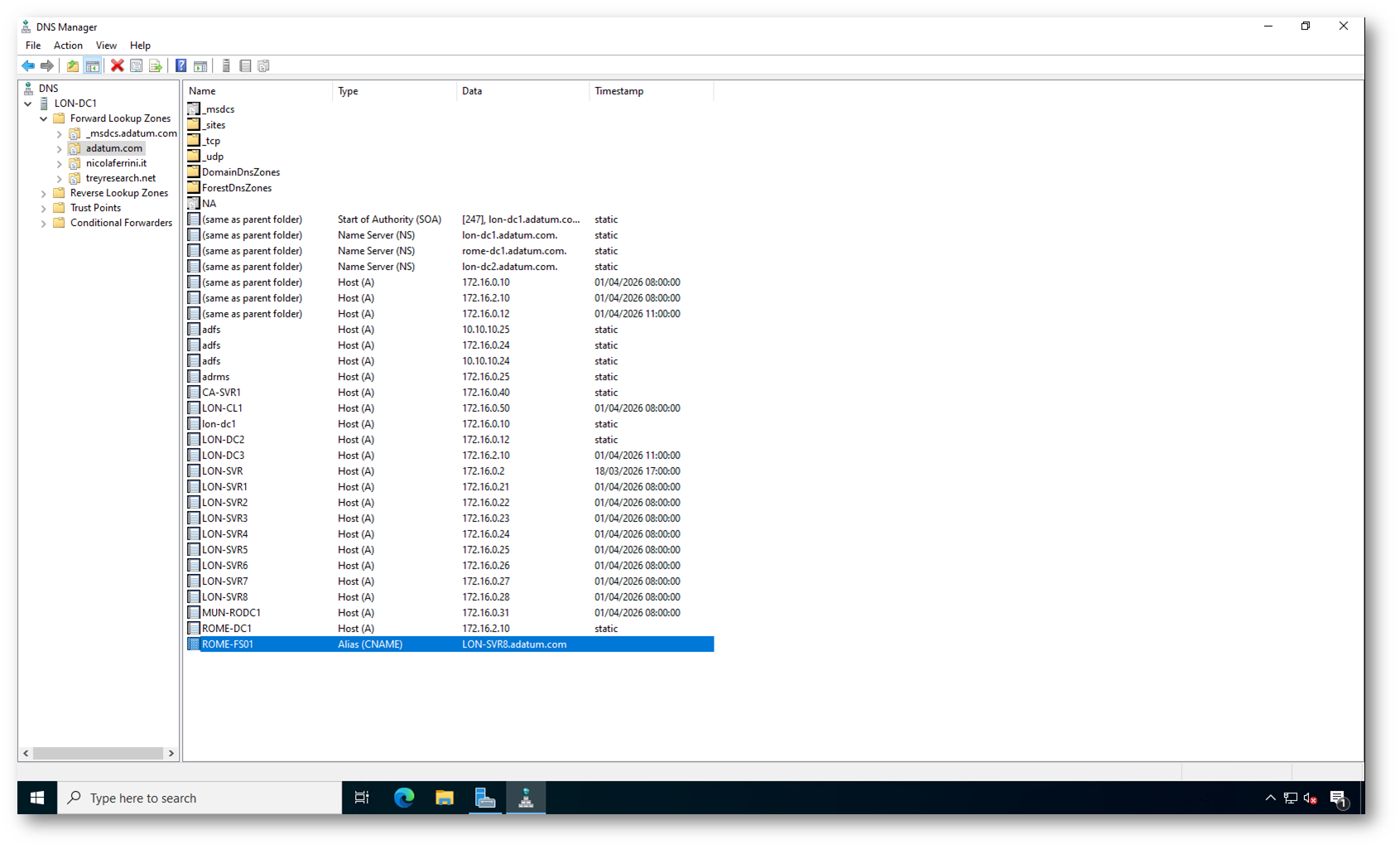Screen dimensions: 1400x849
Task: Expand the Reverse Lookup Zones node
Action: tap(44, 194)
